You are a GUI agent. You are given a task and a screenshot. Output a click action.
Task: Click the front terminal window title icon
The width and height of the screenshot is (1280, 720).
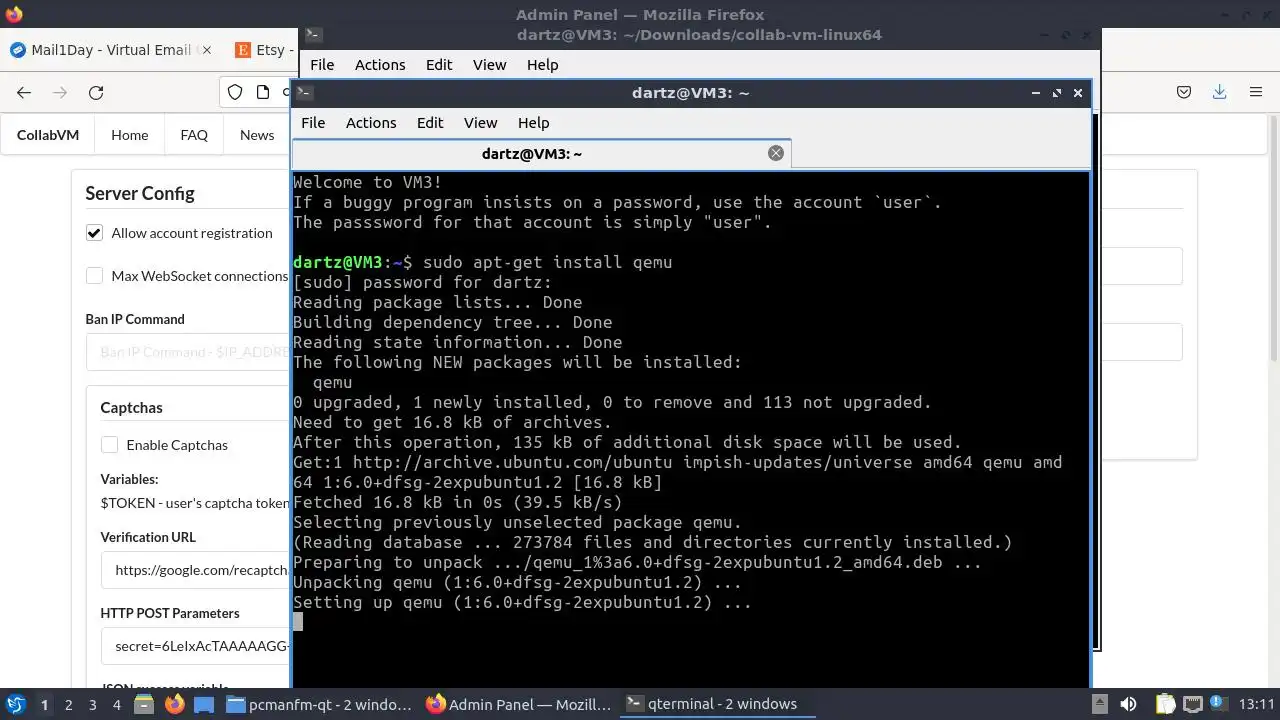[x=304, y=92]
